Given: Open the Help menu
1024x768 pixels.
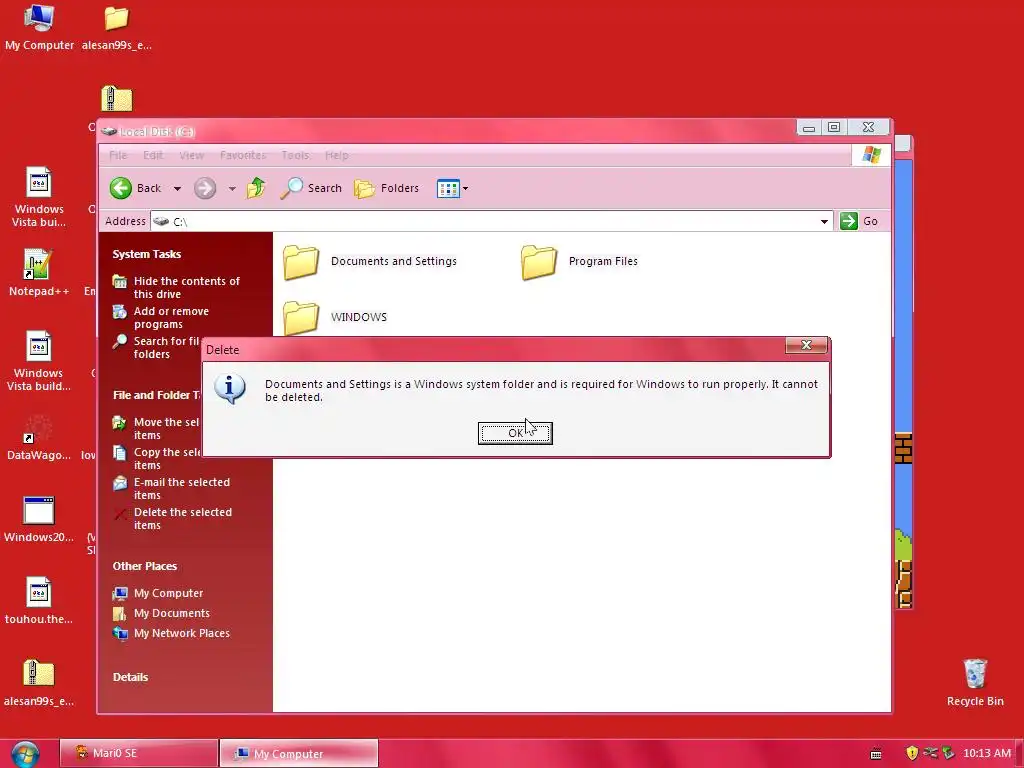Looking at the screenshot, I should click(x=336, y=155).
